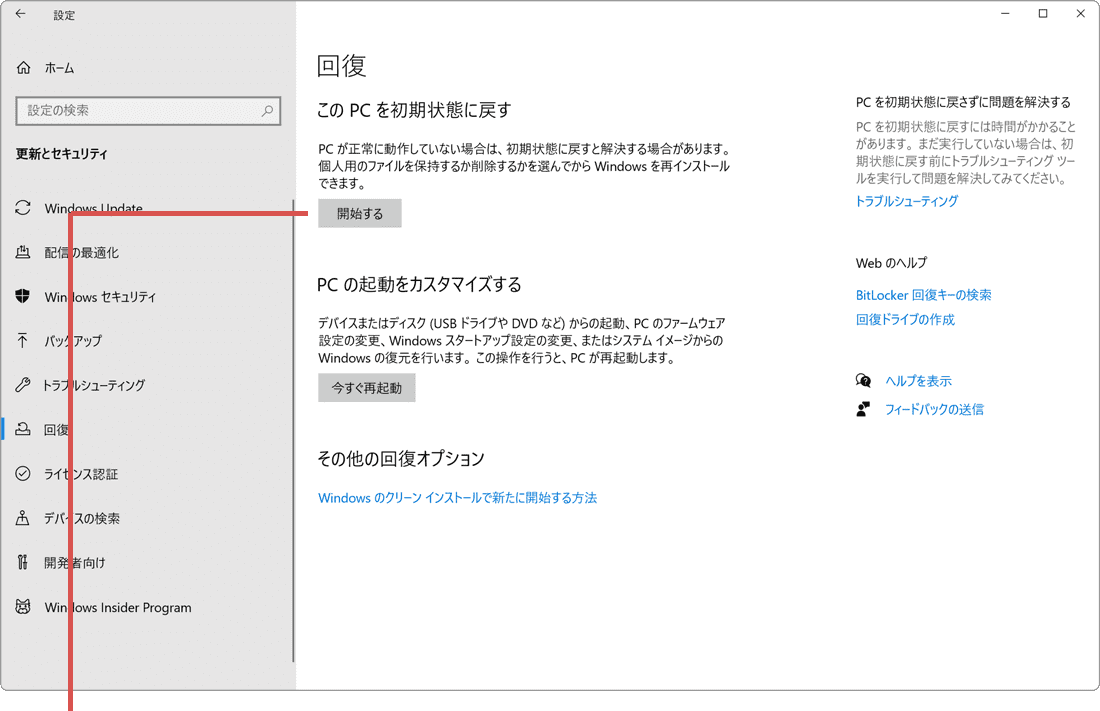The height and width of the screenshot is (711, 1100).
Task: Click the 今すぐ再起動 button
Action: 367,387
